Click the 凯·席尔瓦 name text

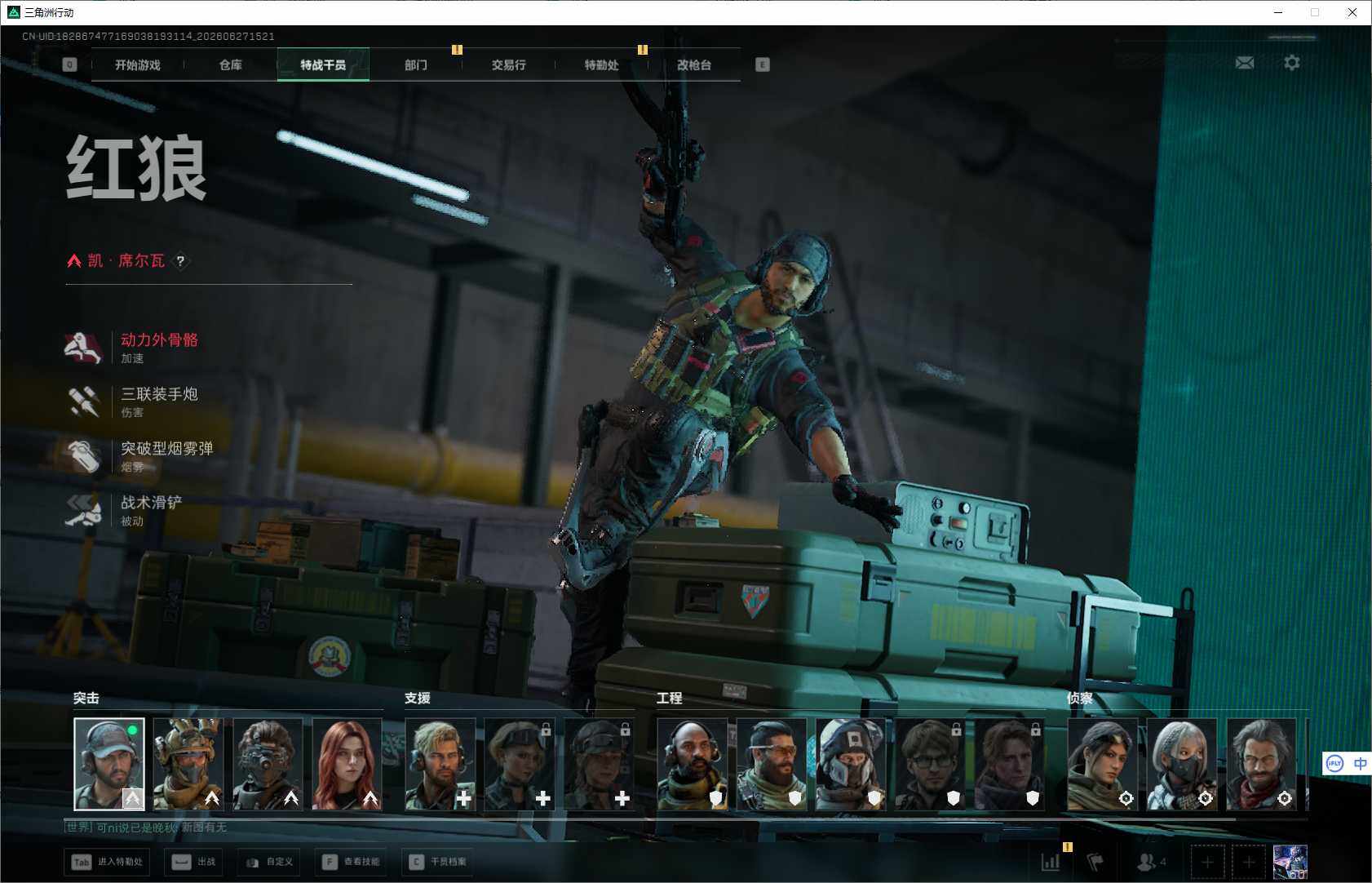coord(126,260)
